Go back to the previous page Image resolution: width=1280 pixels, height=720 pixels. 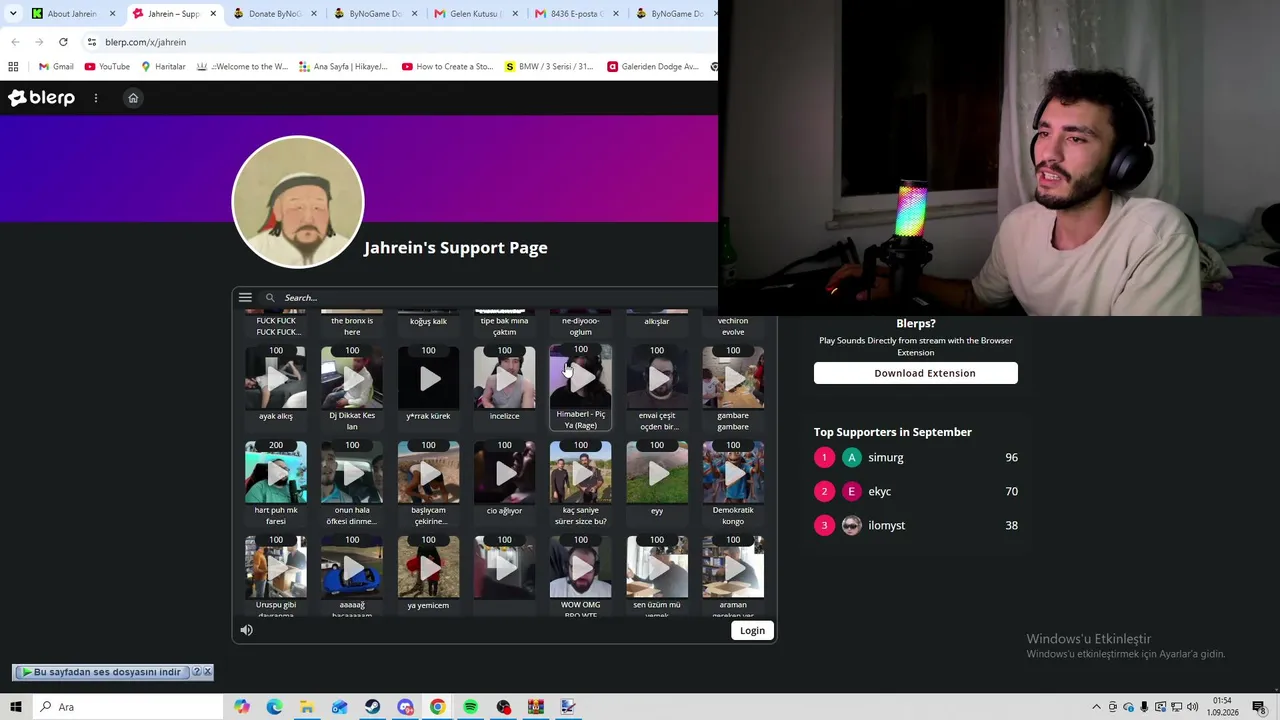(x=15, y=42)
